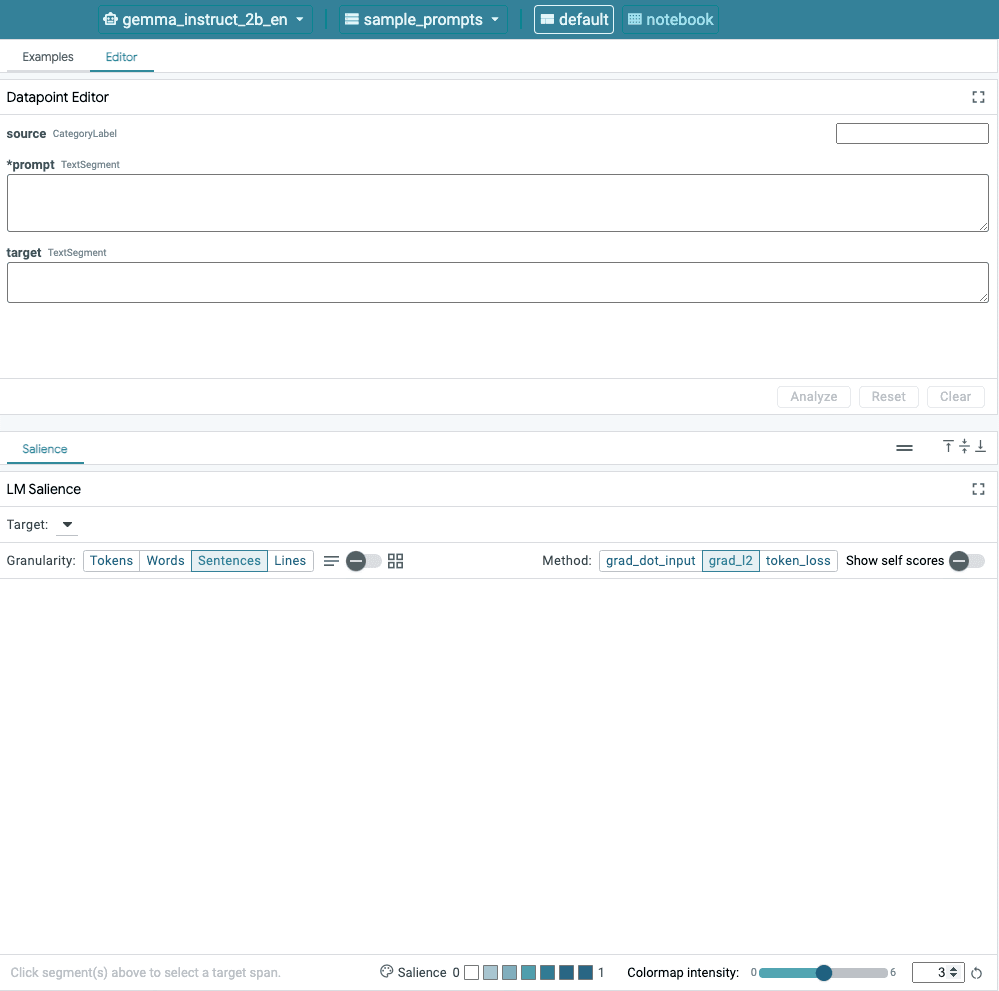The width and height of the screenshot is (999, 991).
Task: Open the gemma_instruct_2b_en model dropdown
Action: (x=205, y=19)
